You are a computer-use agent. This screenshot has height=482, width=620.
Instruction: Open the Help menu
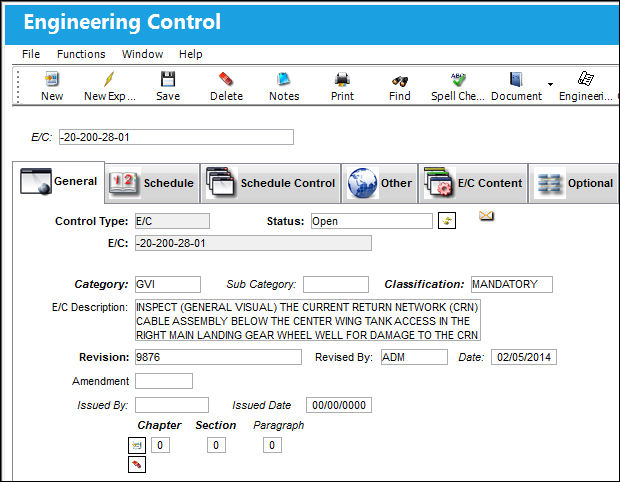coord(191,54)
